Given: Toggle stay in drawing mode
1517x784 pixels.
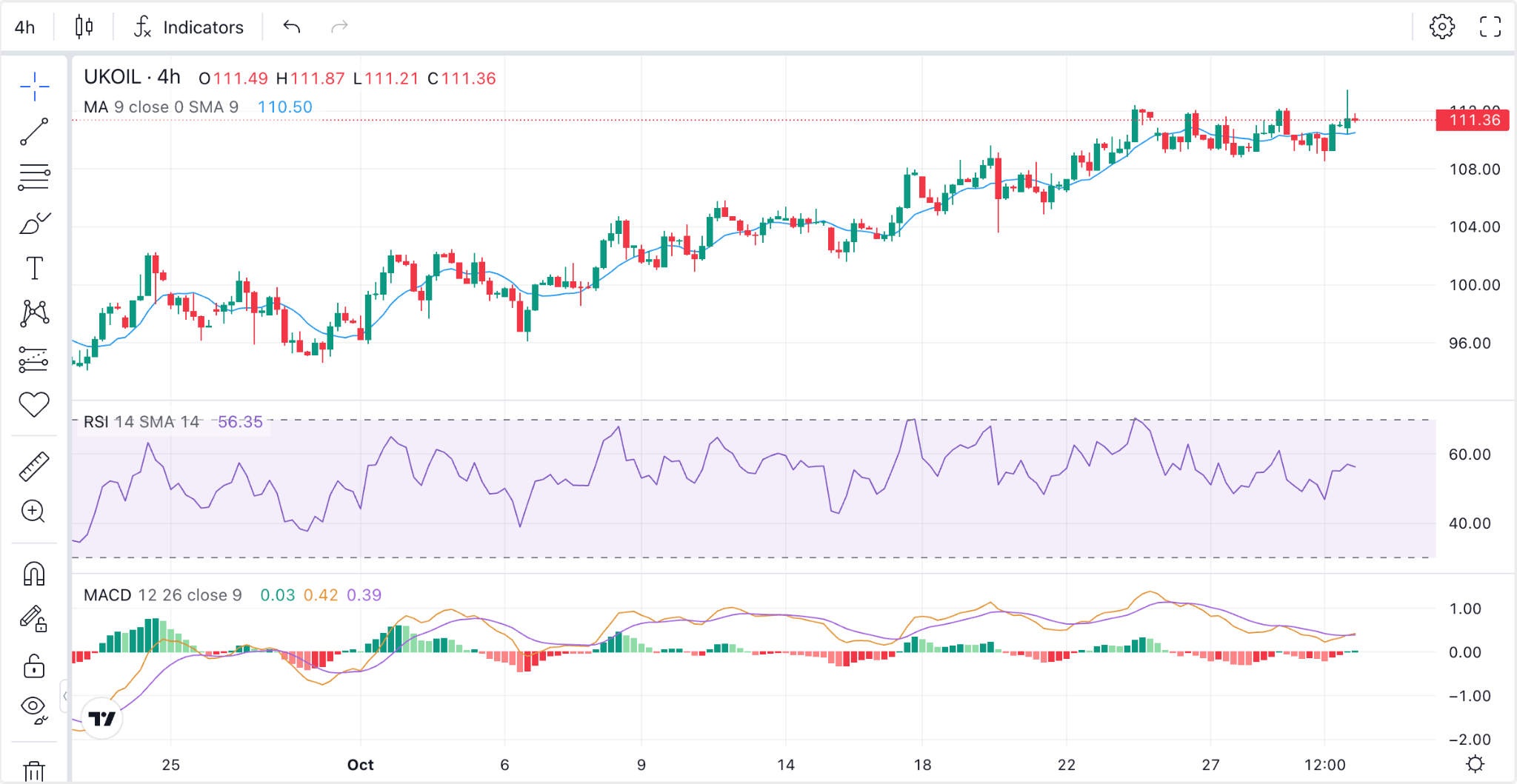Looking at the screenshot, I should pyautogui.click(x=34, y=619).
